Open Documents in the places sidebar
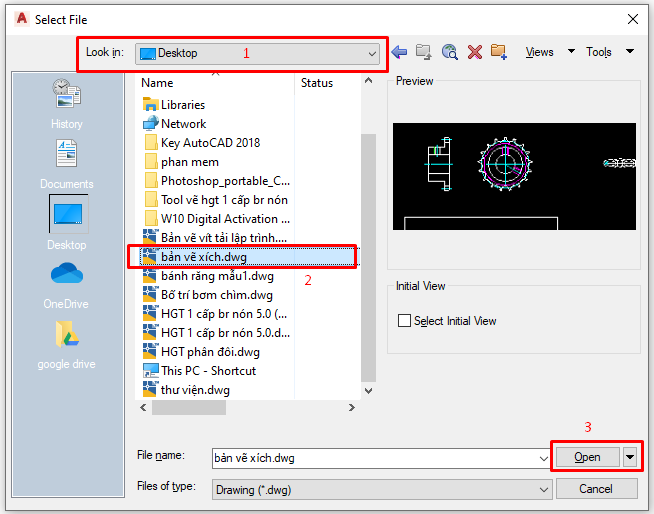This screenshot has width=654, height=514. (67, 165)
